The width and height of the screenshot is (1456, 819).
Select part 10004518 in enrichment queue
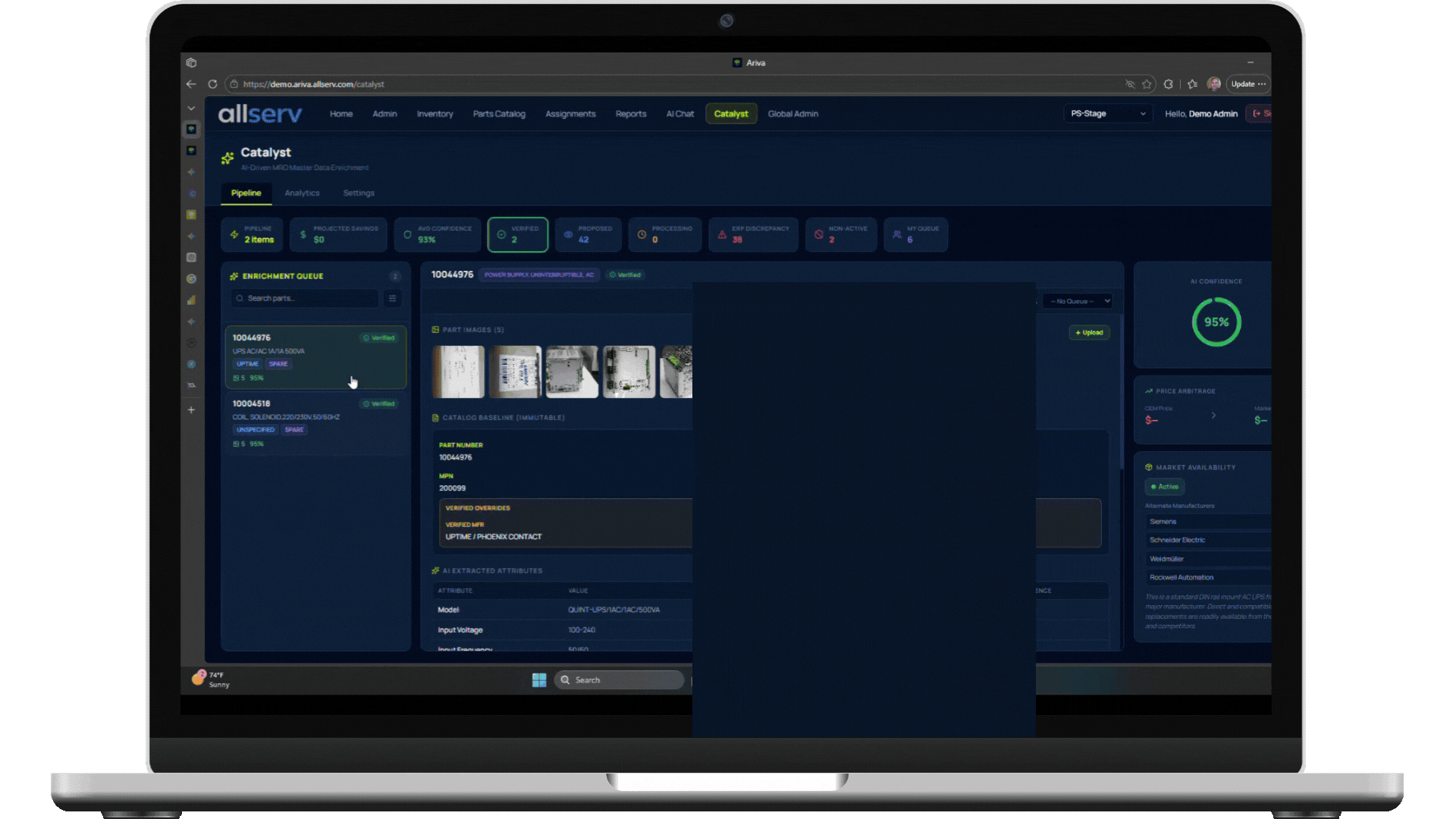click(x=316, y=424)
